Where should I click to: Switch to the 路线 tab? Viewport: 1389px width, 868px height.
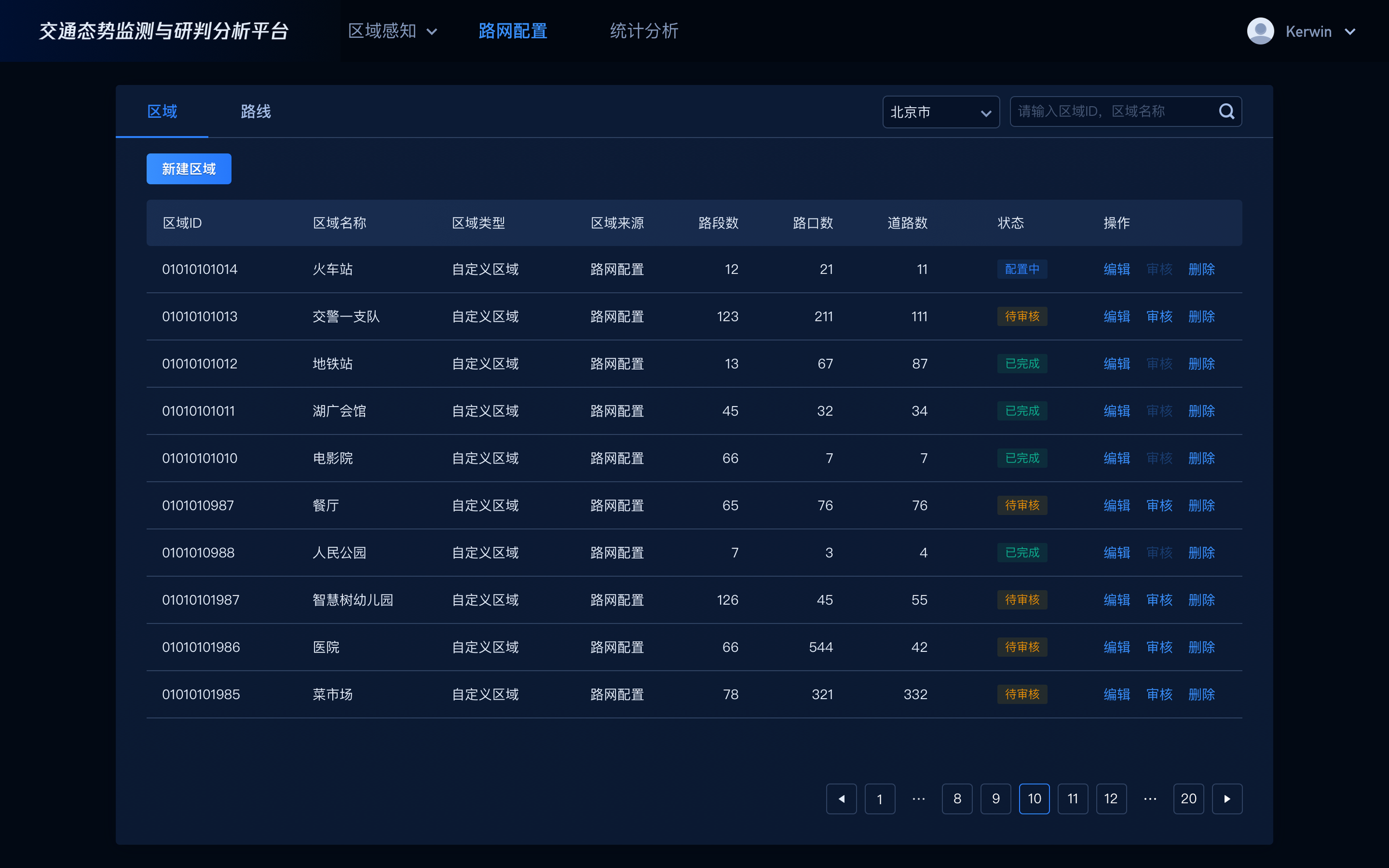coord(256,112)
